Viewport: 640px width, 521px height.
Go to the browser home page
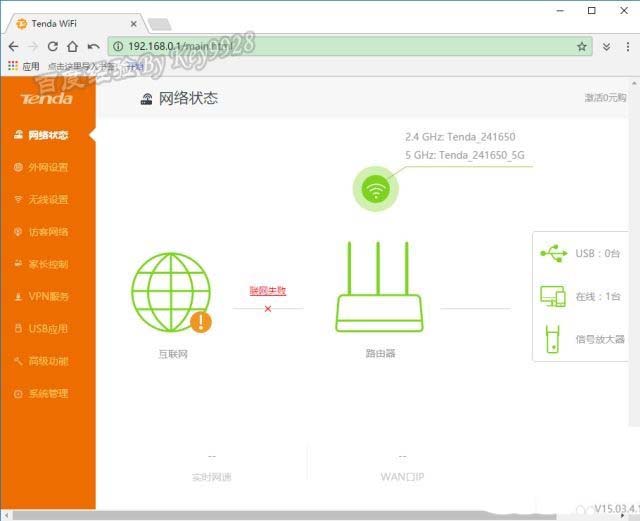point(72,46)
